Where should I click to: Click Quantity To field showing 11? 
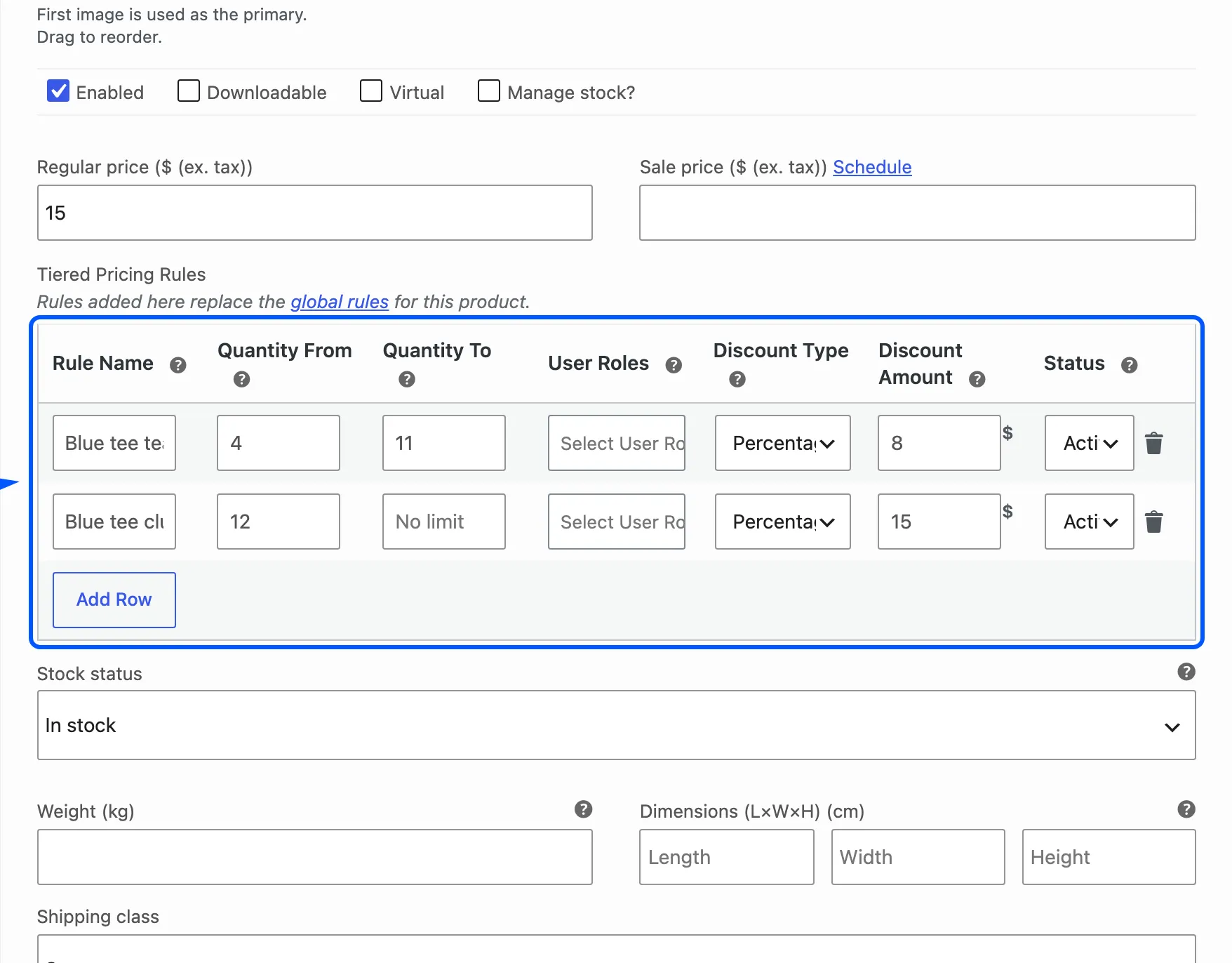coord(444,443)
